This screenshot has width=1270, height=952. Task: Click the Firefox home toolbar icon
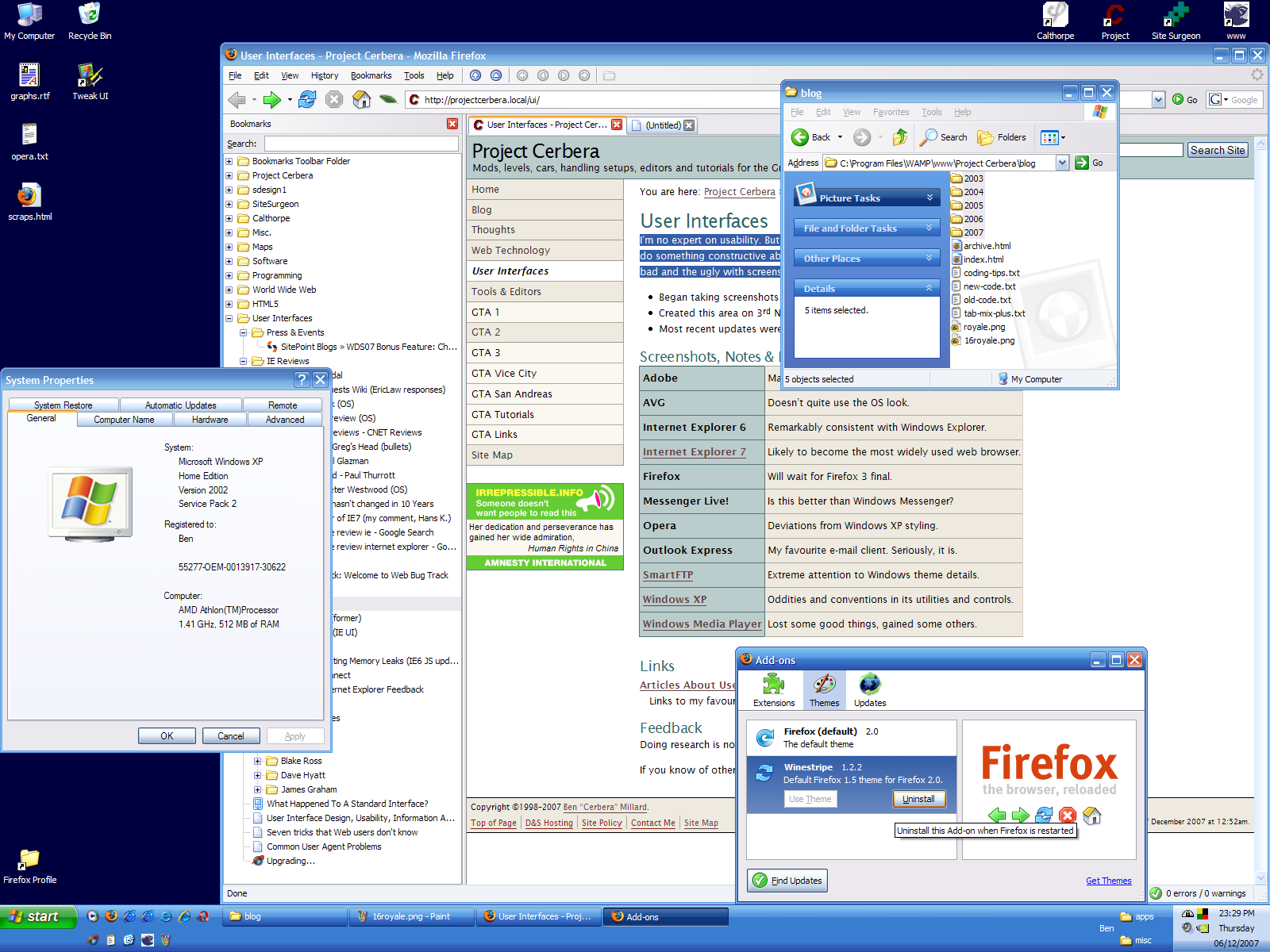coord(361,99)
